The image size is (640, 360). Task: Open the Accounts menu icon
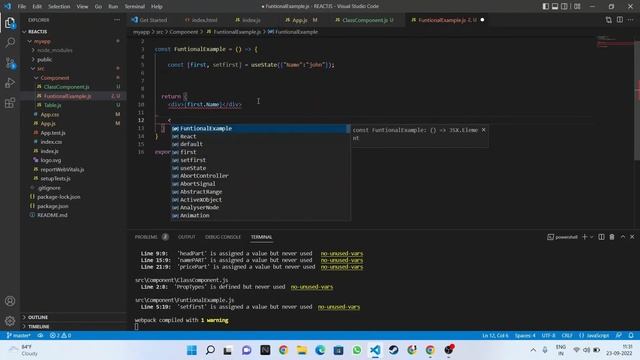coord(10,301)
